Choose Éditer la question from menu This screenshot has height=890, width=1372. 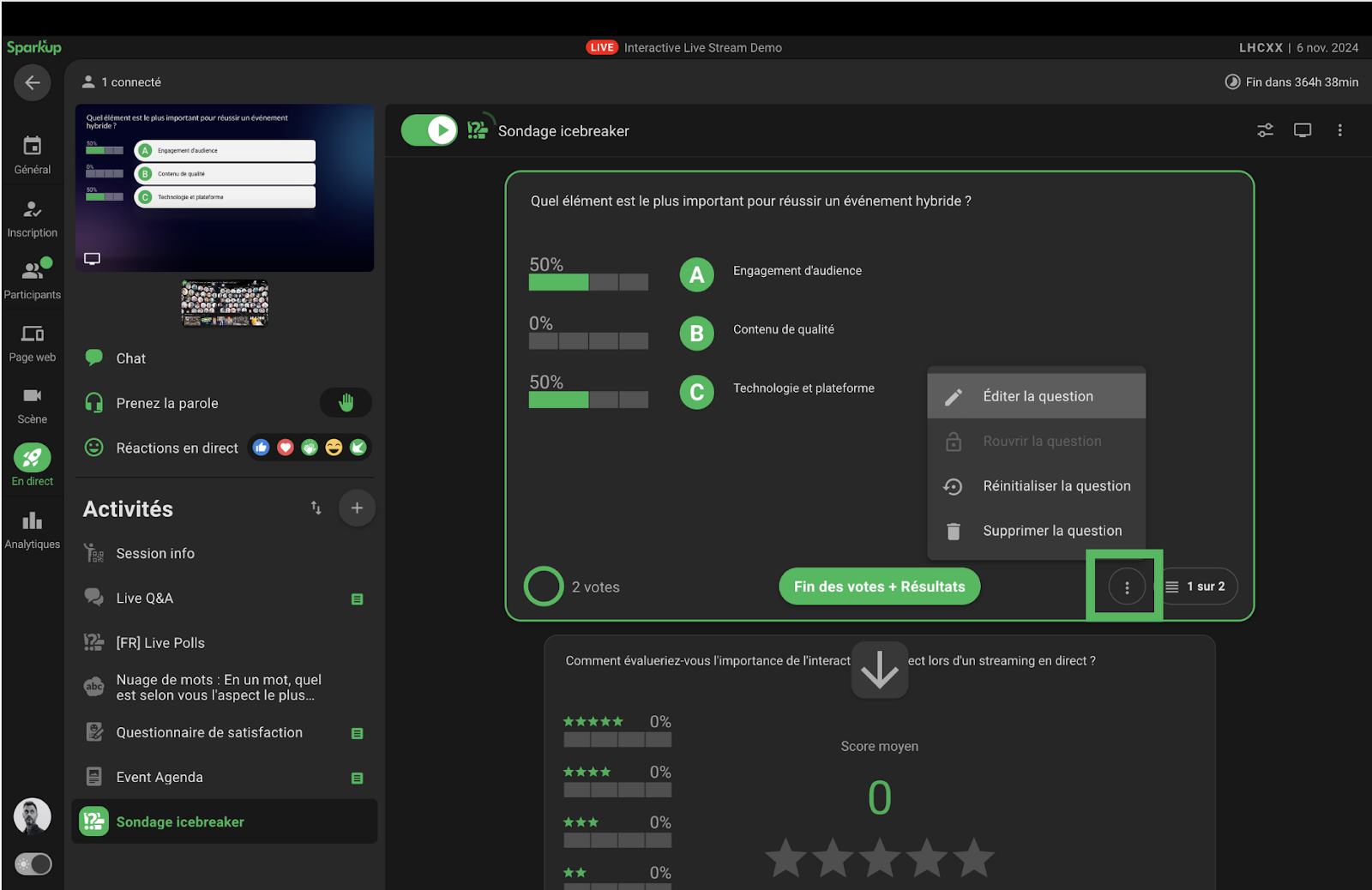1037,396
